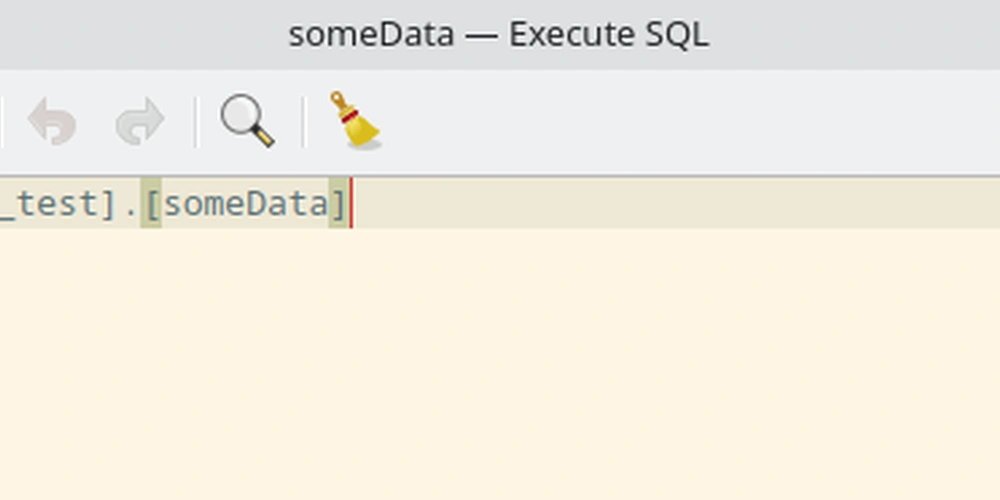This screenshot has height=500, width=1000.
Task: Click the separator between Redo and Find icons
Action: (196, 121)
